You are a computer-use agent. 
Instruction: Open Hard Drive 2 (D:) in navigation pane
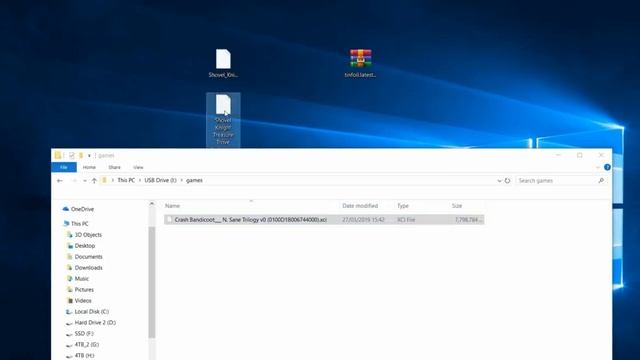point(95,323)
